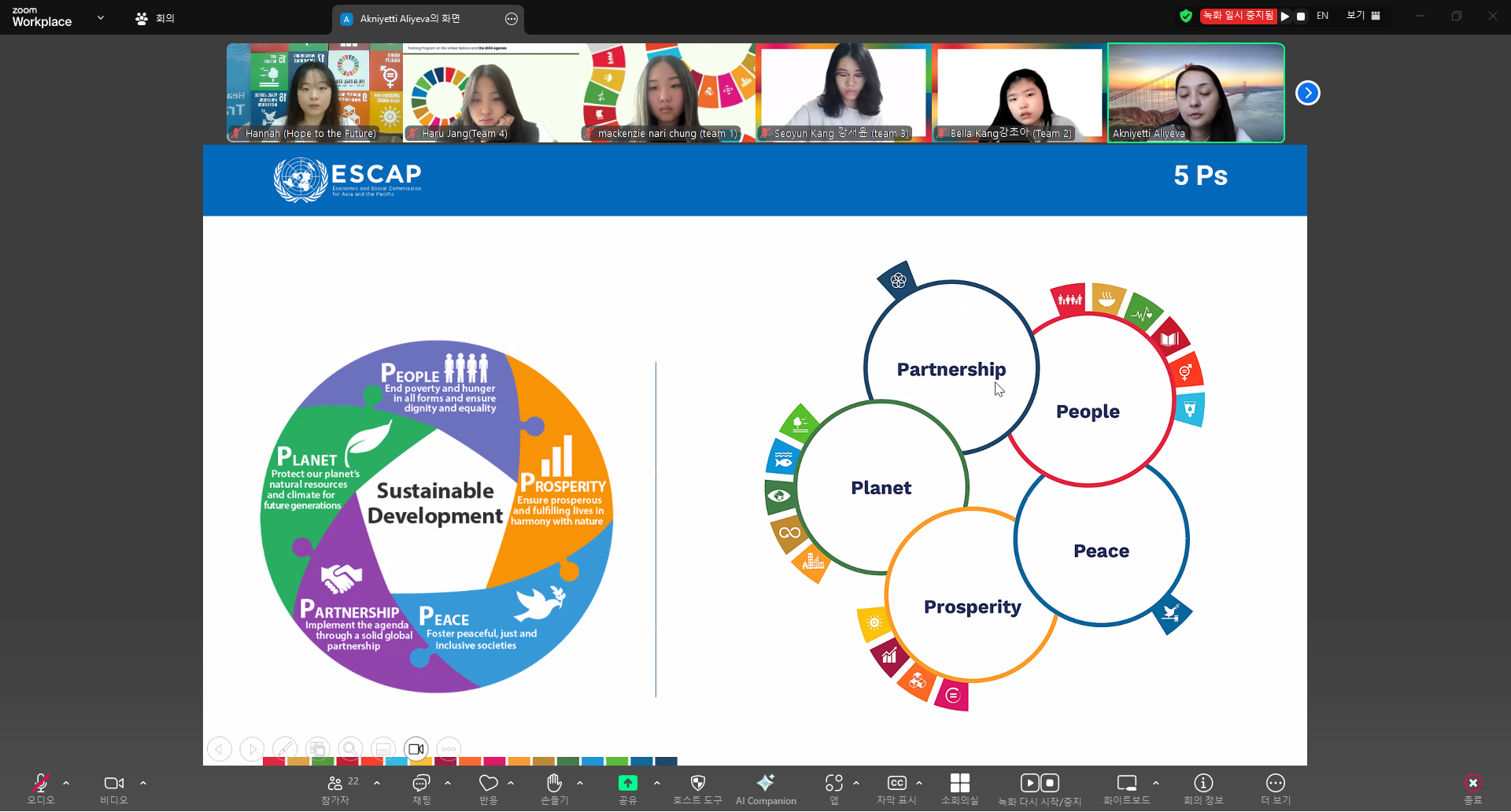Click the red 종료 end meeting button

(1473, 789)
